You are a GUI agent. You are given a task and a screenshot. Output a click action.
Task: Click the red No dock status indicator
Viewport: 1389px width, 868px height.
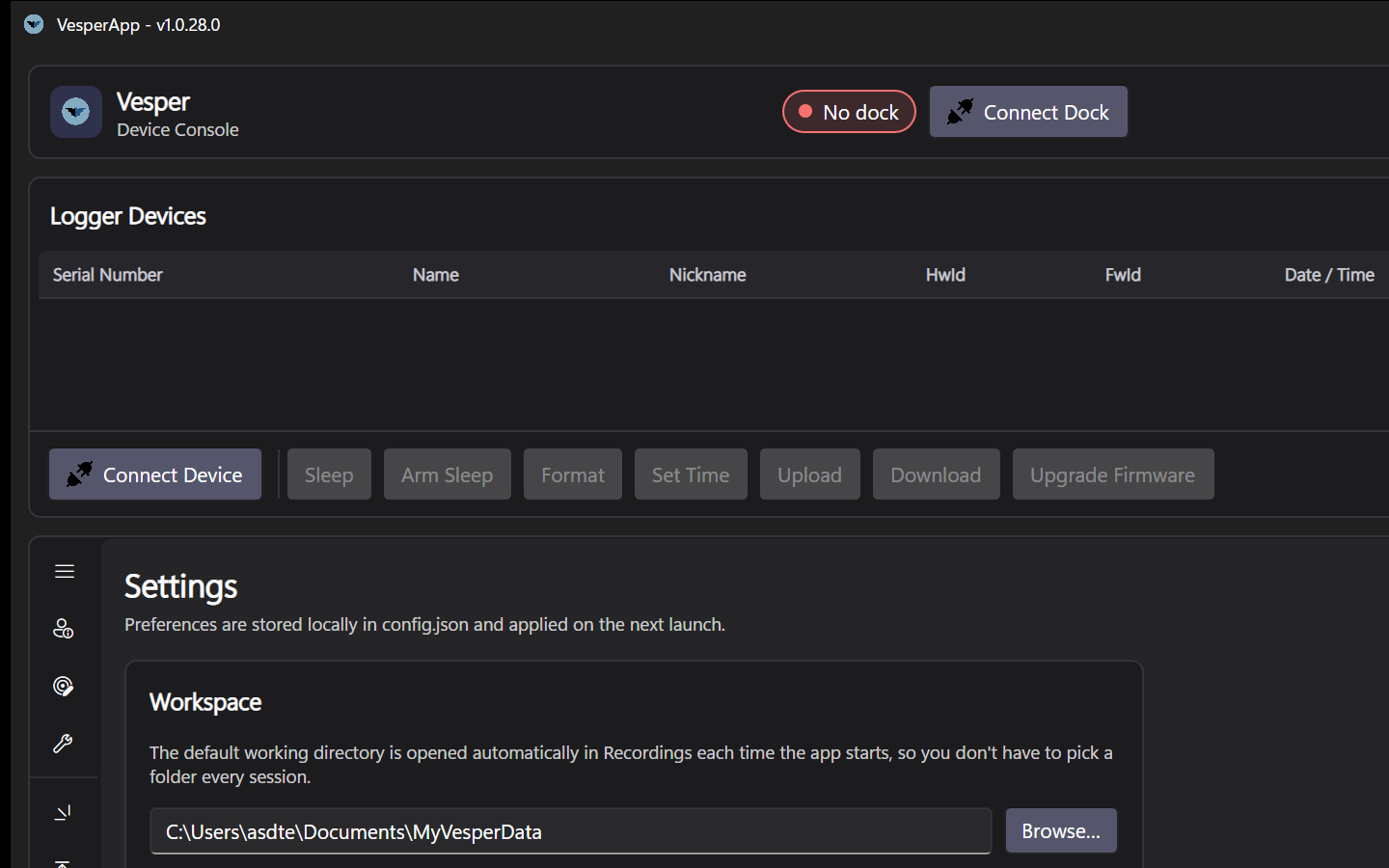point(849,112)
